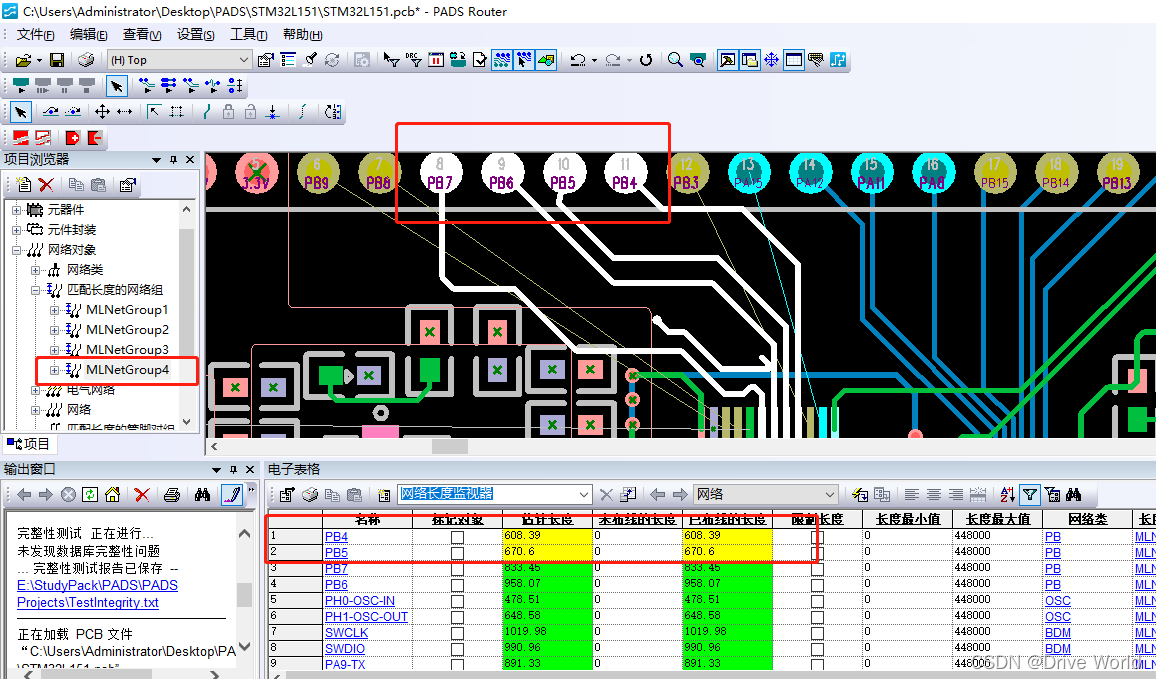Click the Move cross-arrows tool
Screen dimensions: 1156x679
tap(102, 112)
